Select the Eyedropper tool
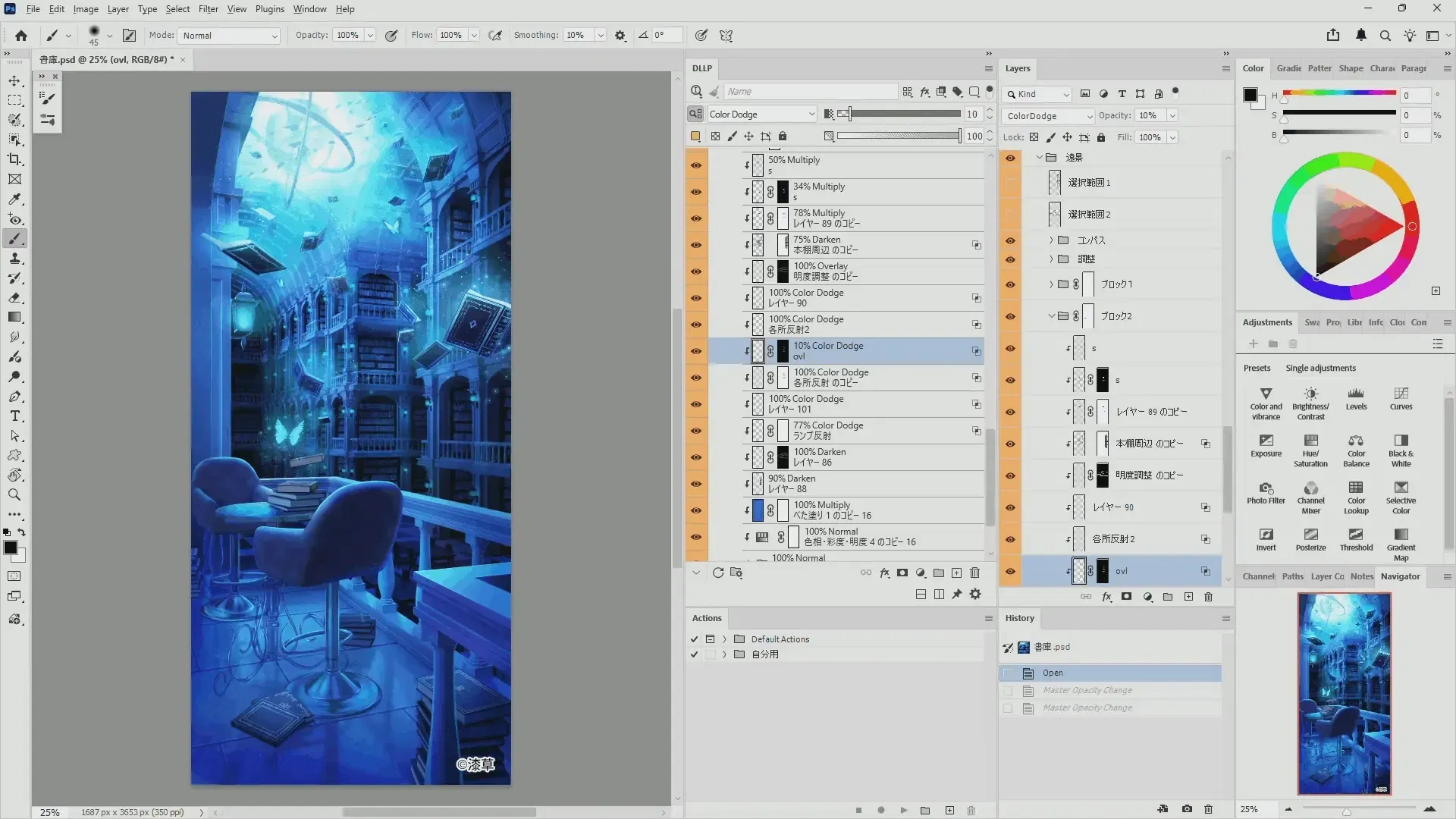 click(14, 199)
